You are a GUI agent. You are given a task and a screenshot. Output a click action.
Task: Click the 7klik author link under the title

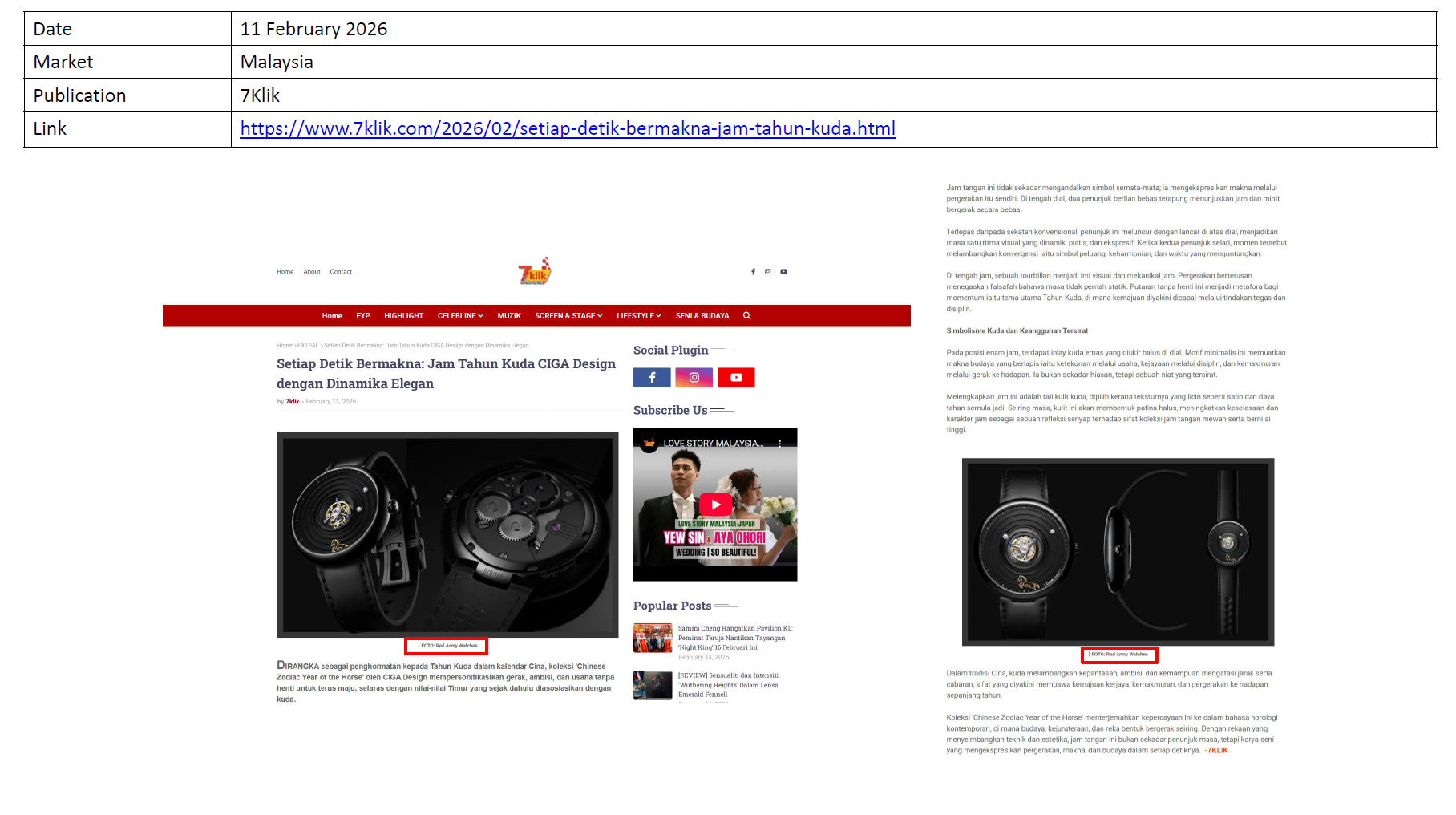click(x=293, y=402)
